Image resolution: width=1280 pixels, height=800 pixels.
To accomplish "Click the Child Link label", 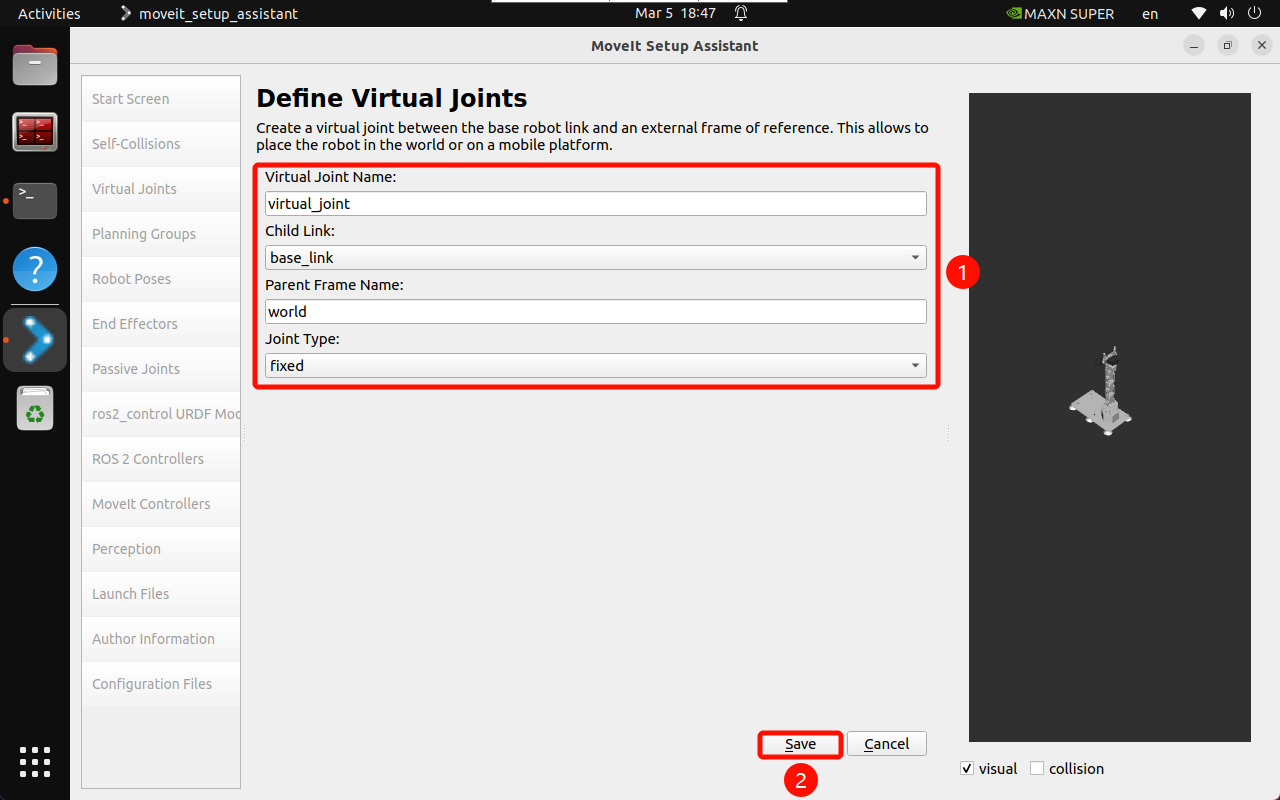I will (x=300, y=231).
